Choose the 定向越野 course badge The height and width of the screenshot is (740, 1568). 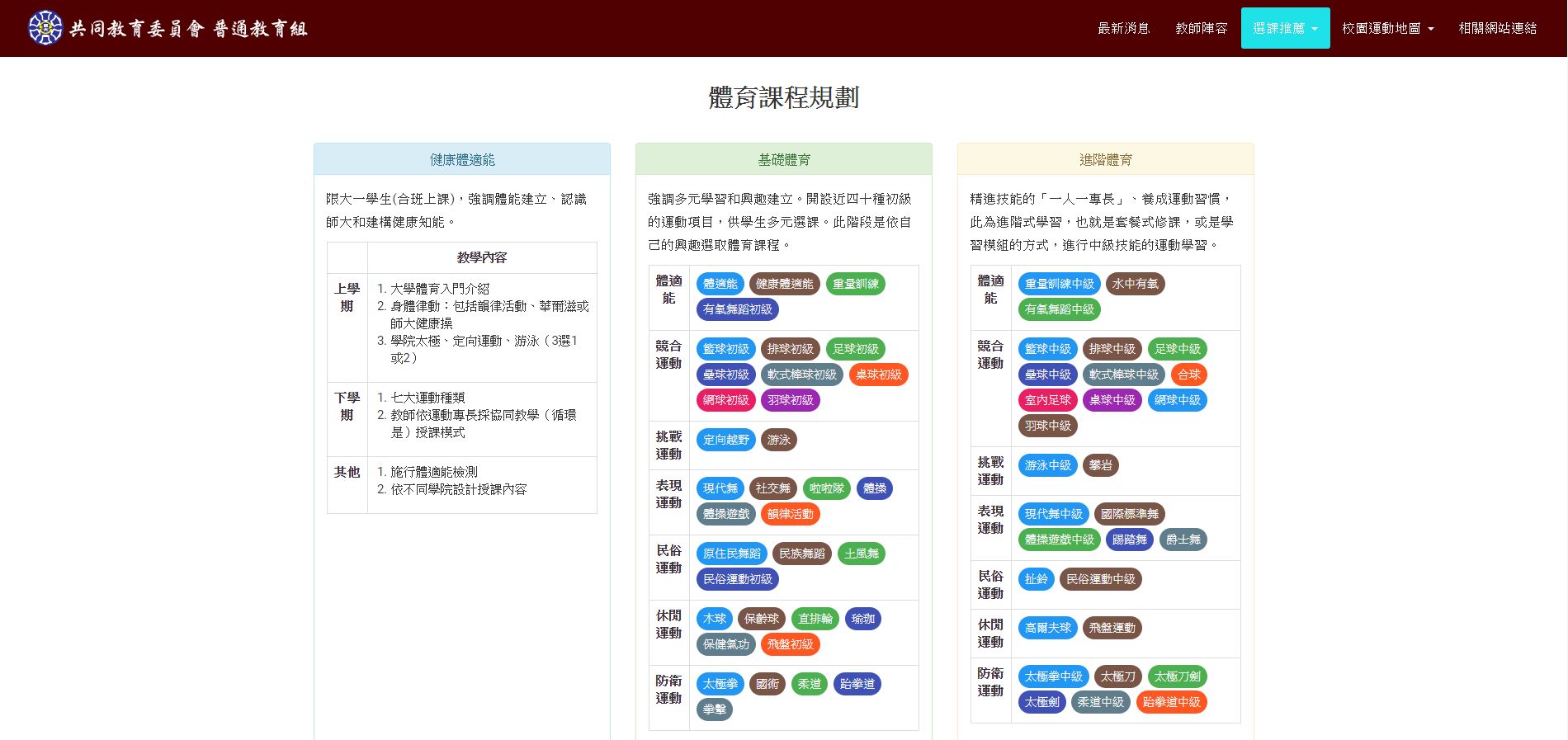726,440
